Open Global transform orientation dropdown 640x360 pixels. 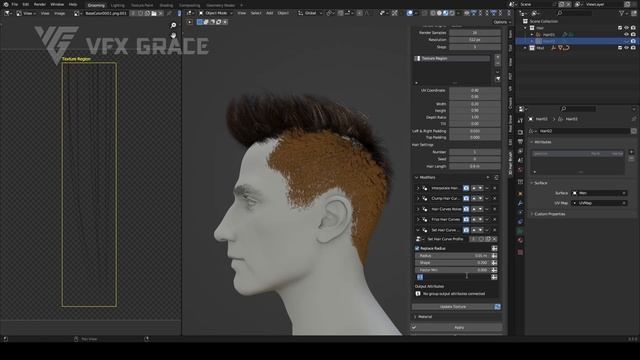pyautogui.click(x=310, y=13)
